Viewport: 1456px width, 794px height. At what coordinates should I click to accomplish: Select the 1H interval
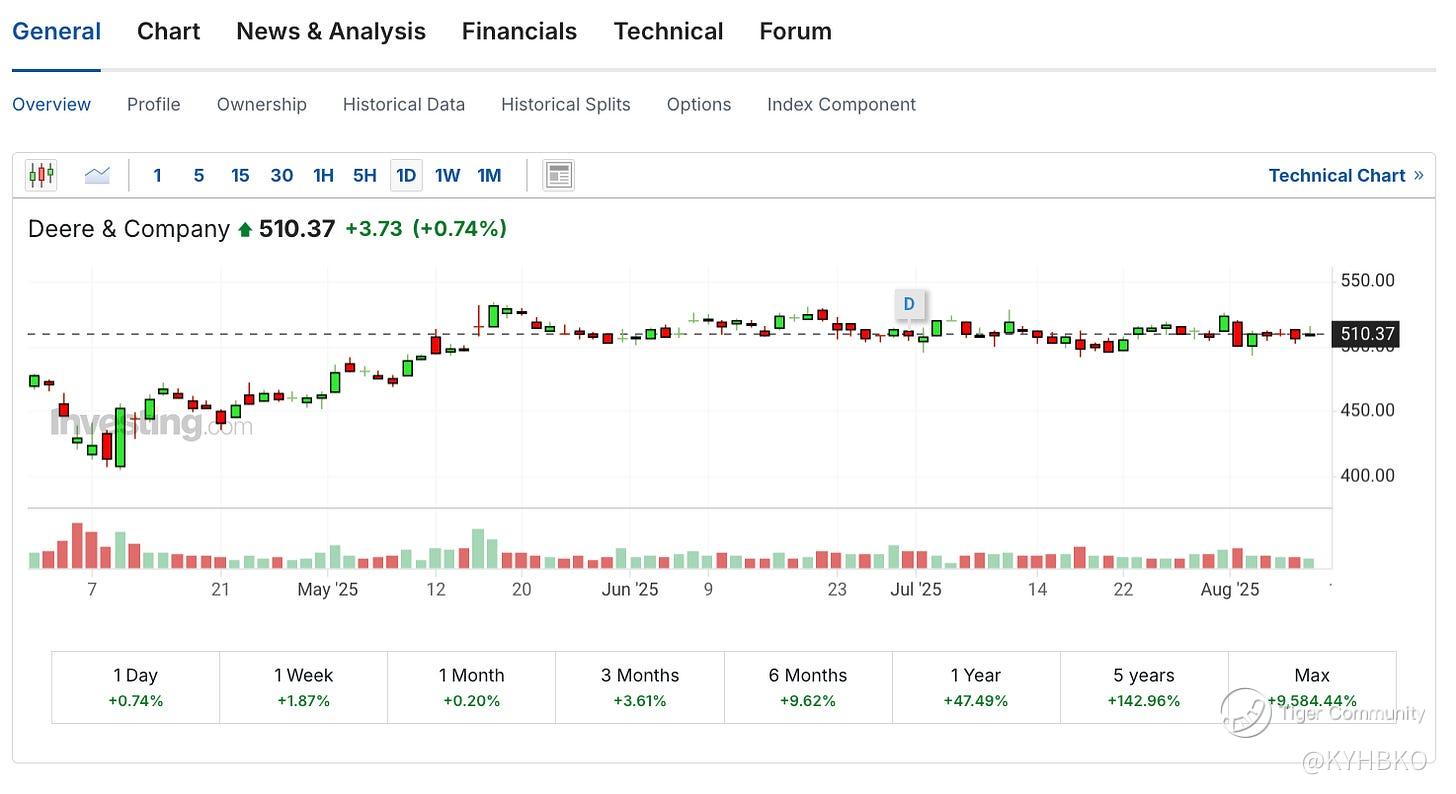[x=323, y=175]
